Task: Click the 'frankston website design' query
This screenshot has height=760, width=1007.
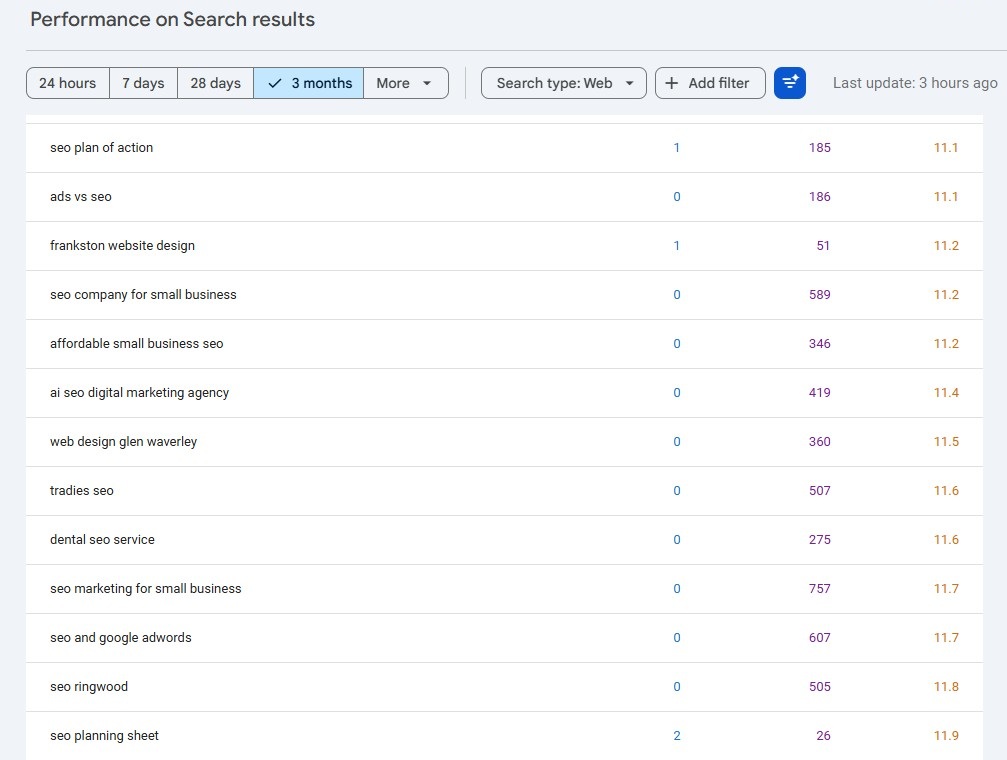Action: point(122,245)
